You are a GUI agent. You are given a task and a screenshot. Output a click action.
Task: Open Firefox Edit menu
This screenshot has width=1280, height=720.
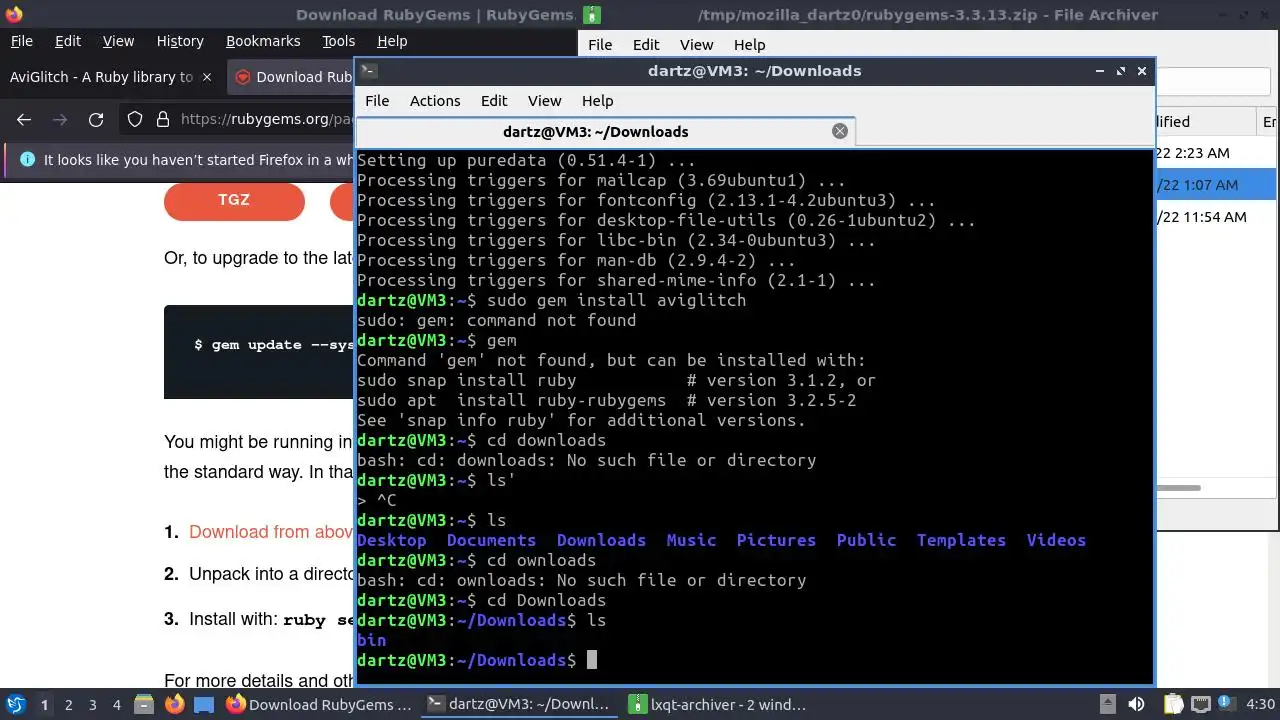click(x=68, y=41)
